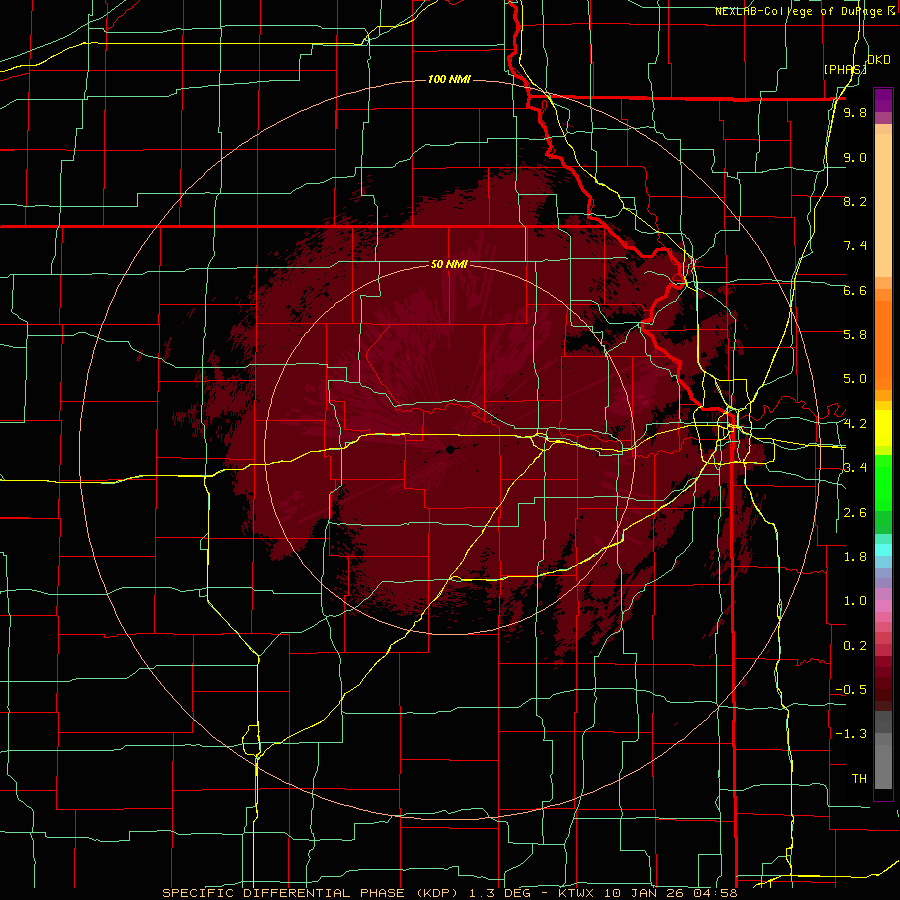This screenshot has height=900, width=900.
Task: Click the -0.5 value on the color scale
Action: (851, 690)
